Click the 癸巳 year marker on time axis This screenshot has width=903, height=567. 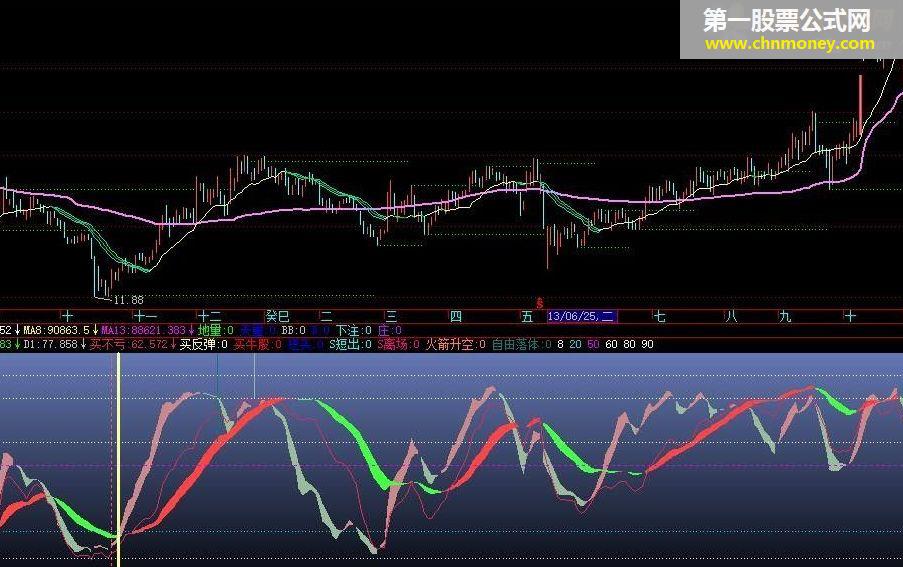pyautogui.click(x=277, y=316)
